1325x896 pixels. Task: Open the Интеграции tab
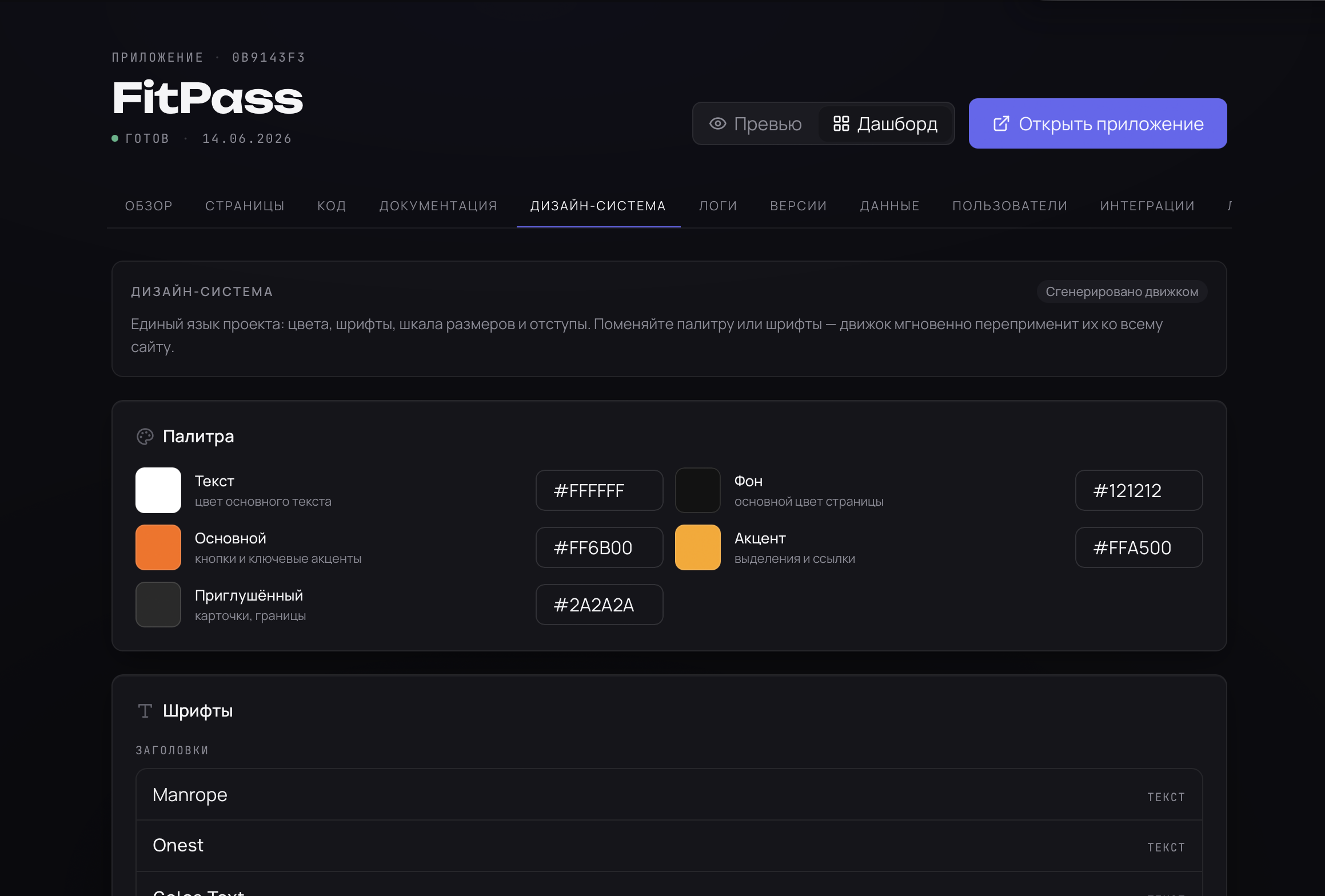(1148, 206)
